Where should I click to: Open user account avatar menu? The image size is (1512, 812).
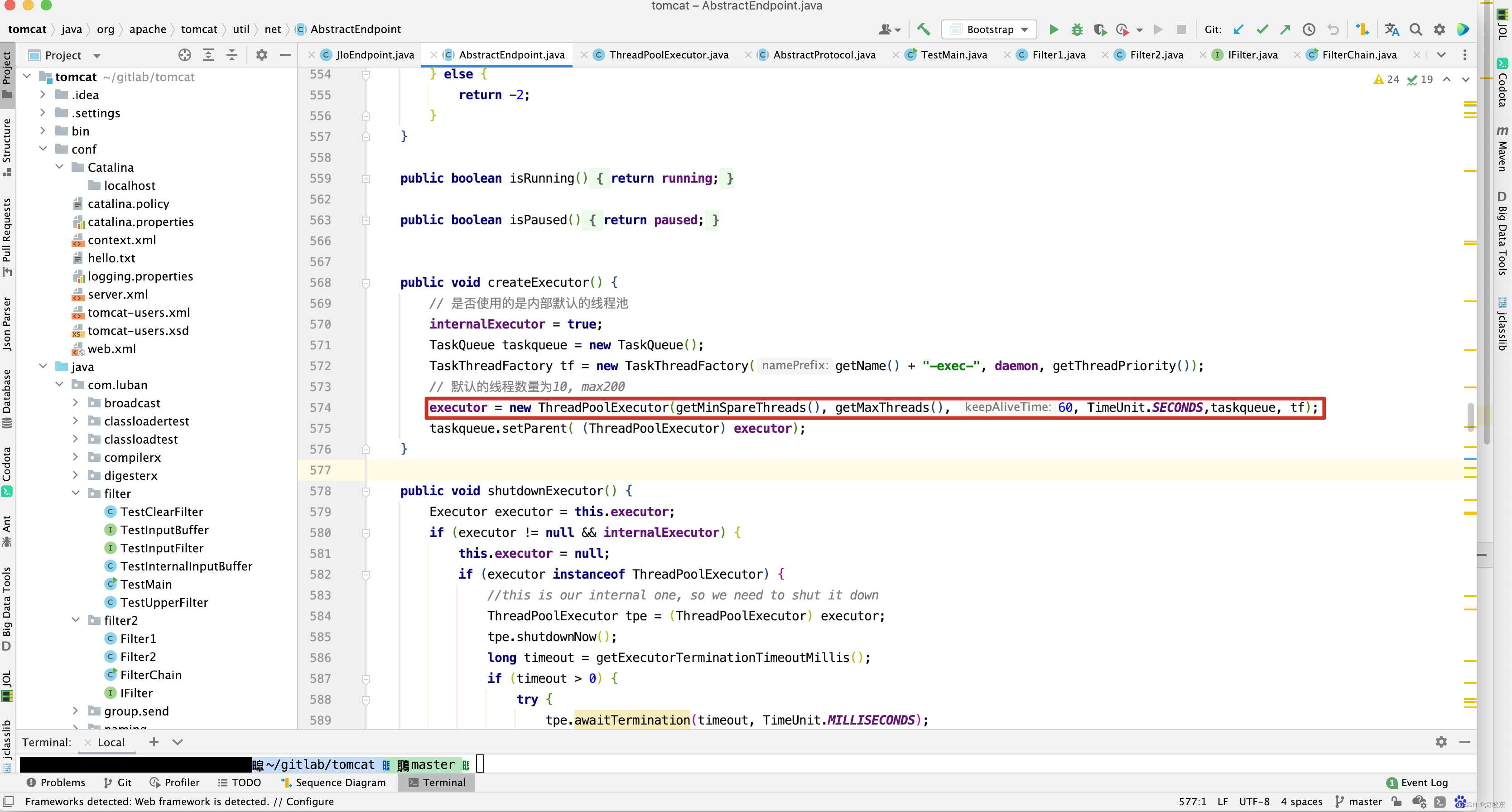click(x=889, y=29)
